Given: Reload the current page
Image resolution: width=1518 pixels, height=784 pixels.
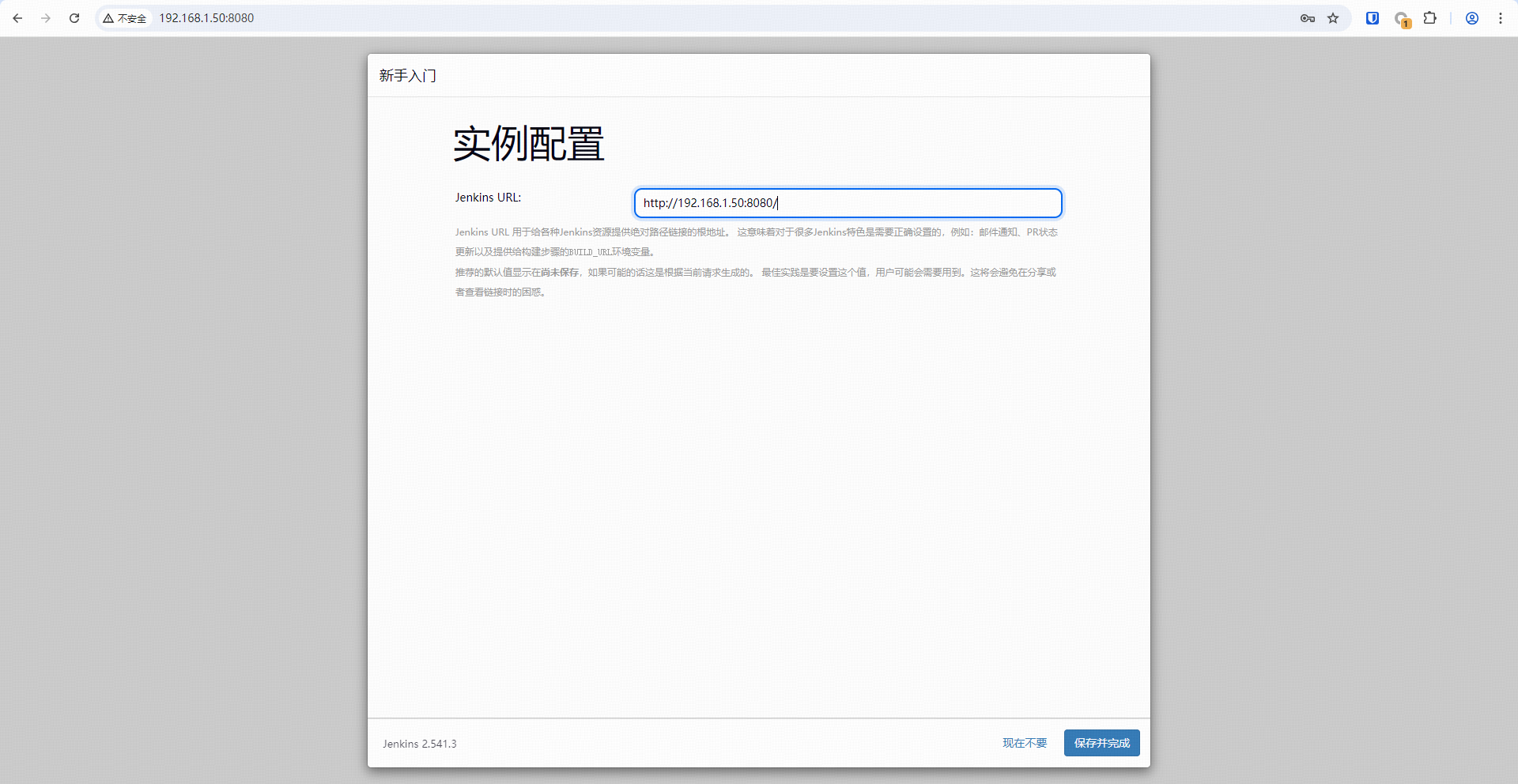Looking at the screenshot, I should coord(74,18).
